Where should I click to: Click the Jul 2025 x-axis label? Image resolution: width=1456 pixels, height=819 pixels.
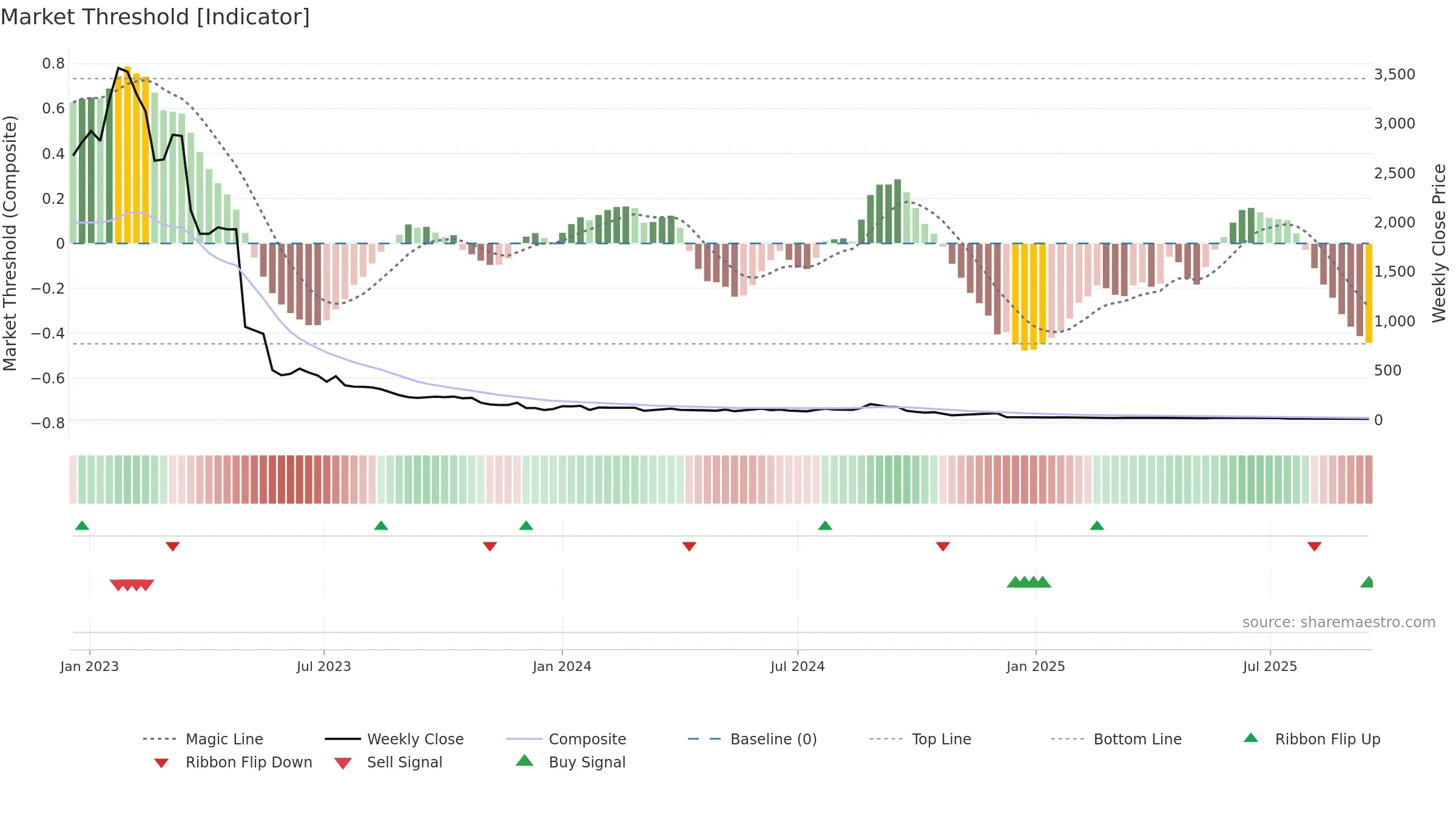pyautogui.click(x=1270, y=666)
